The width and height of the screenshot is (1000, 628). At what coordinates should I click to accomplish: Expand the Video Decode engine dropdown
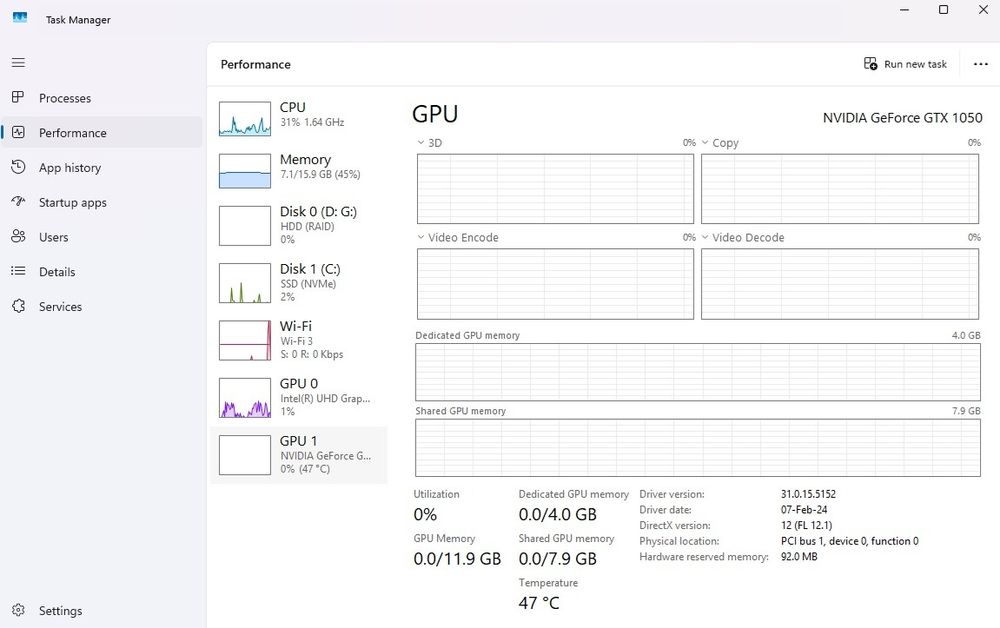point(705,237)
